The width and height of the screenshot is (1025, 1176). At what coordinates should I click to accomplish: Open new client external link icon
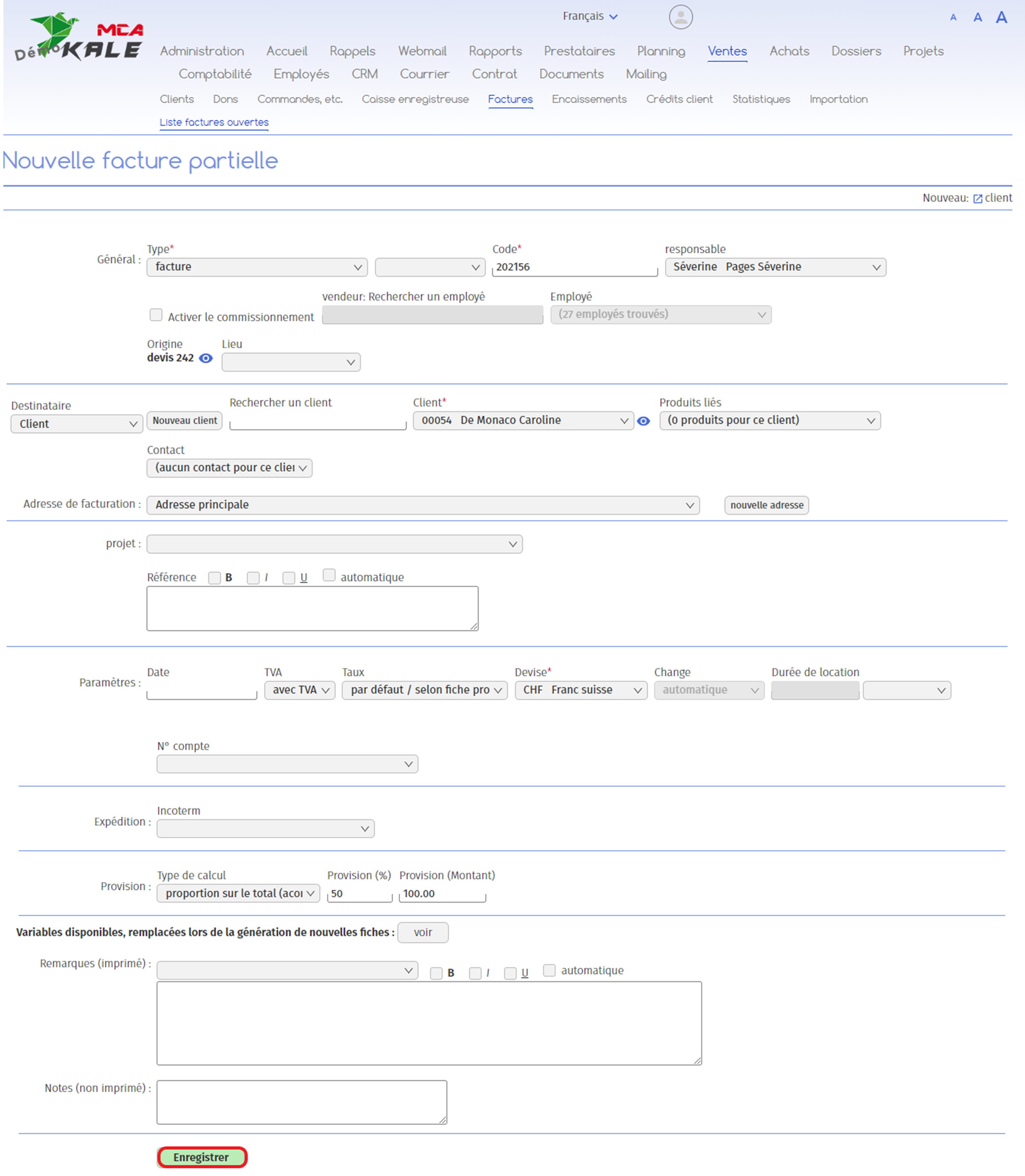[977, 199]
